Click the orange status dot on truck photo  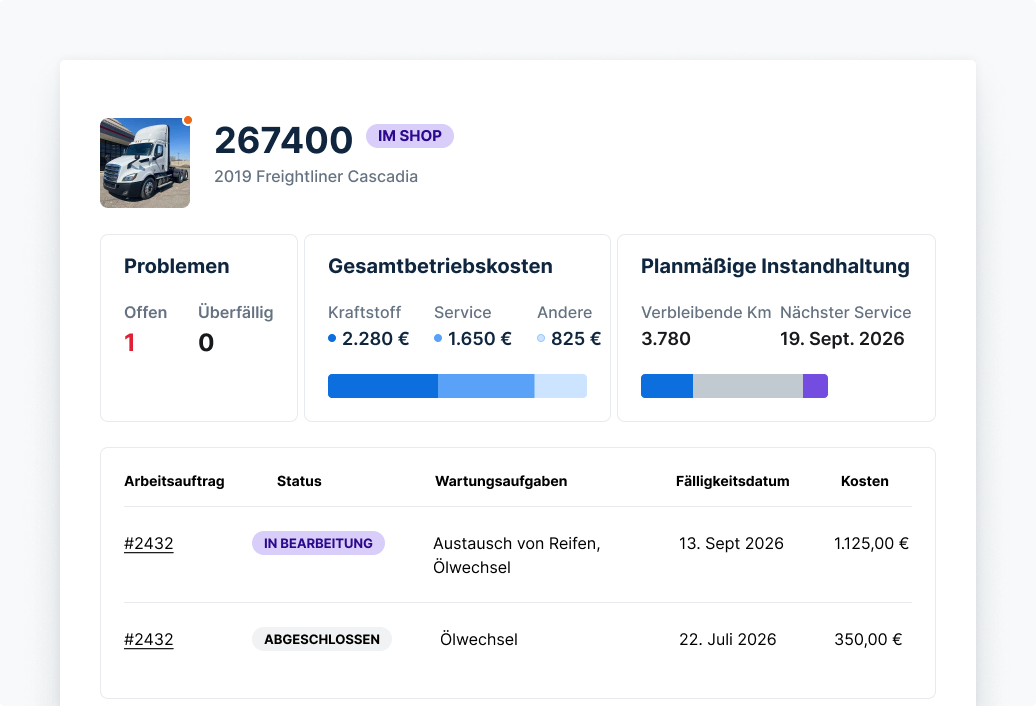point(188,120)
